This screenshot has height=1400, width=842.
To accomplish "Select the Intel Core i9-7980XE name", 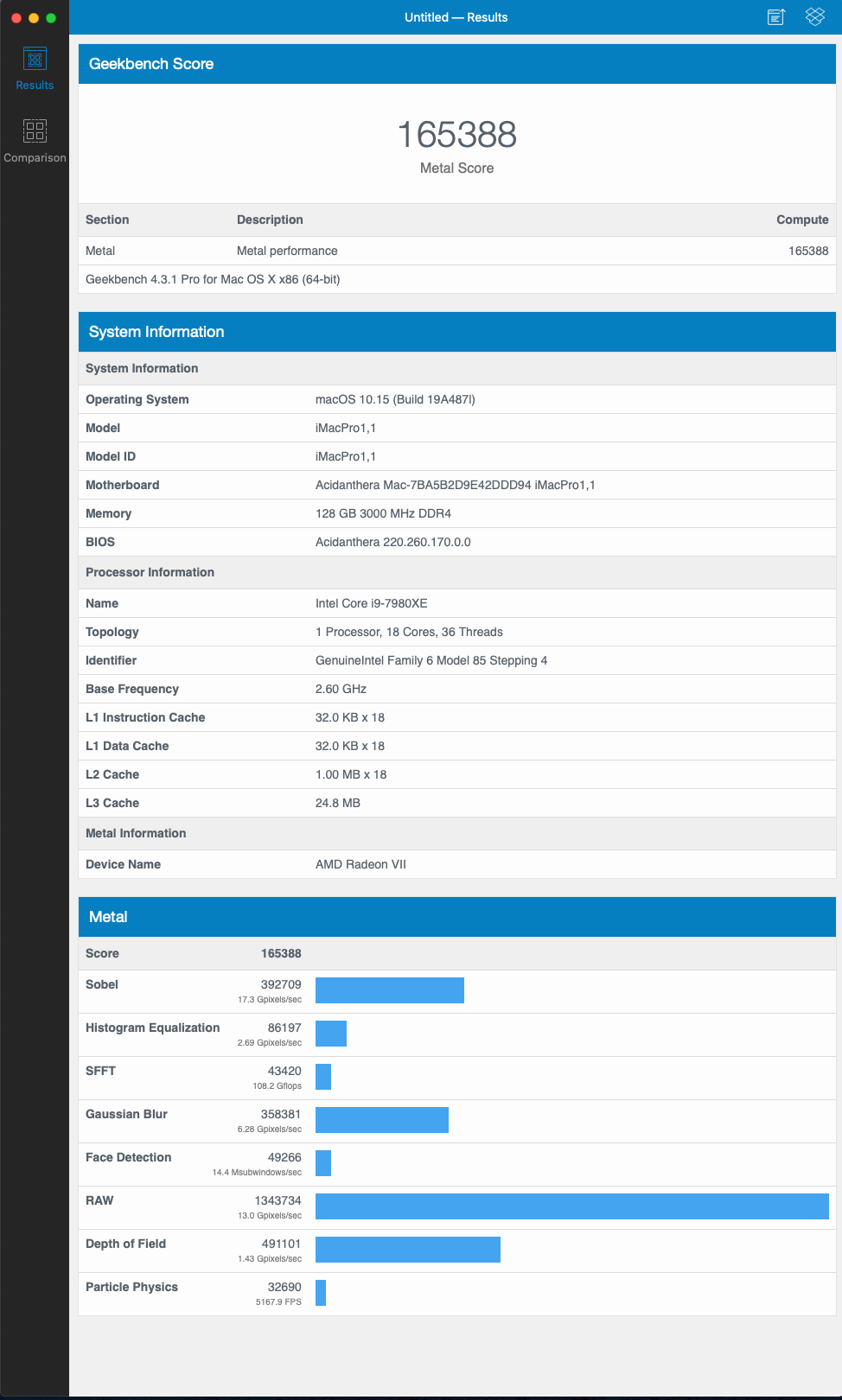I will (372, 603).
